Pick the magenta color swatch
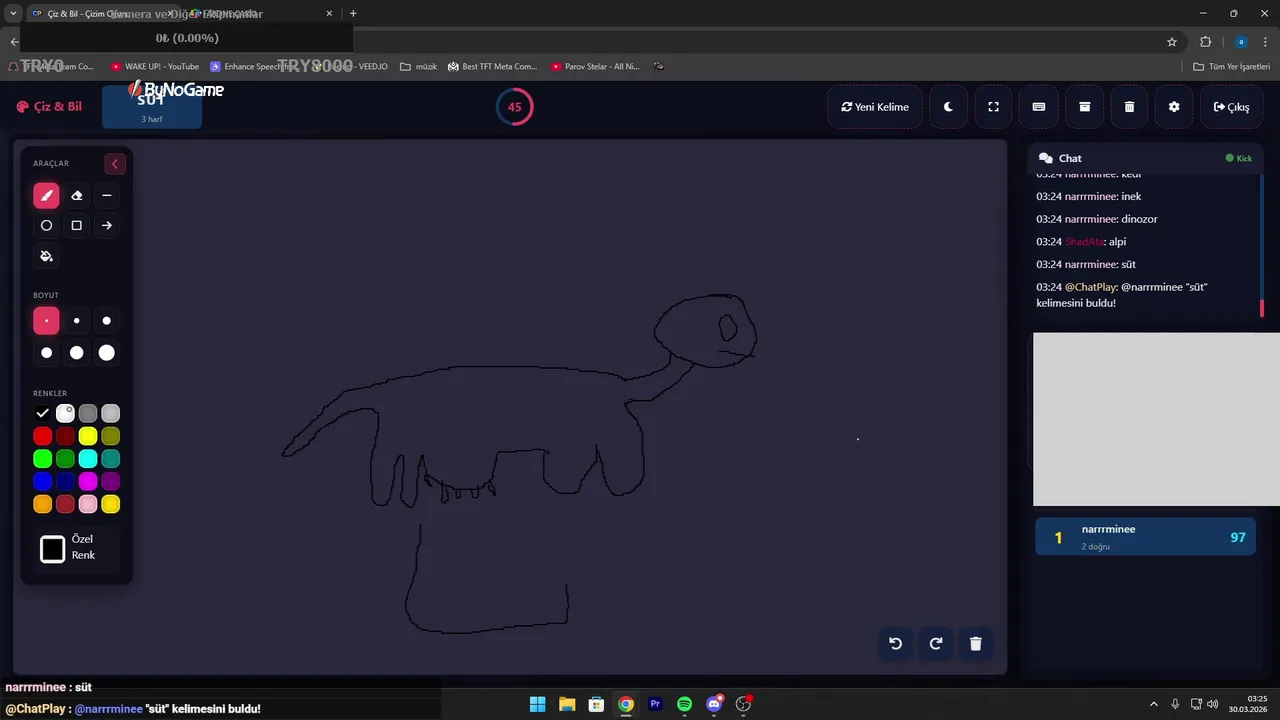The image size is (1280, 720). 88,482
